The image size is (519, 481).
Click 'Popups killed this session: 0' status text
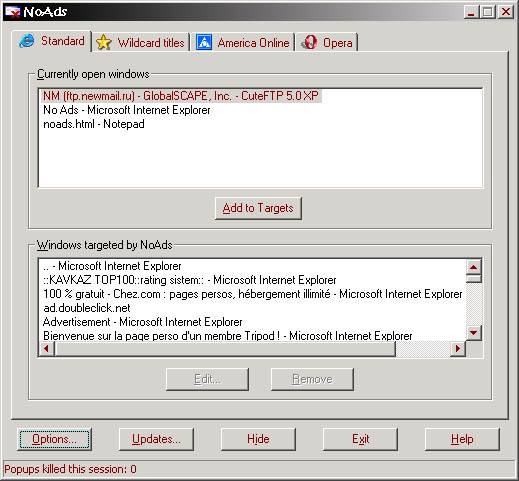(x=70, y=469)
